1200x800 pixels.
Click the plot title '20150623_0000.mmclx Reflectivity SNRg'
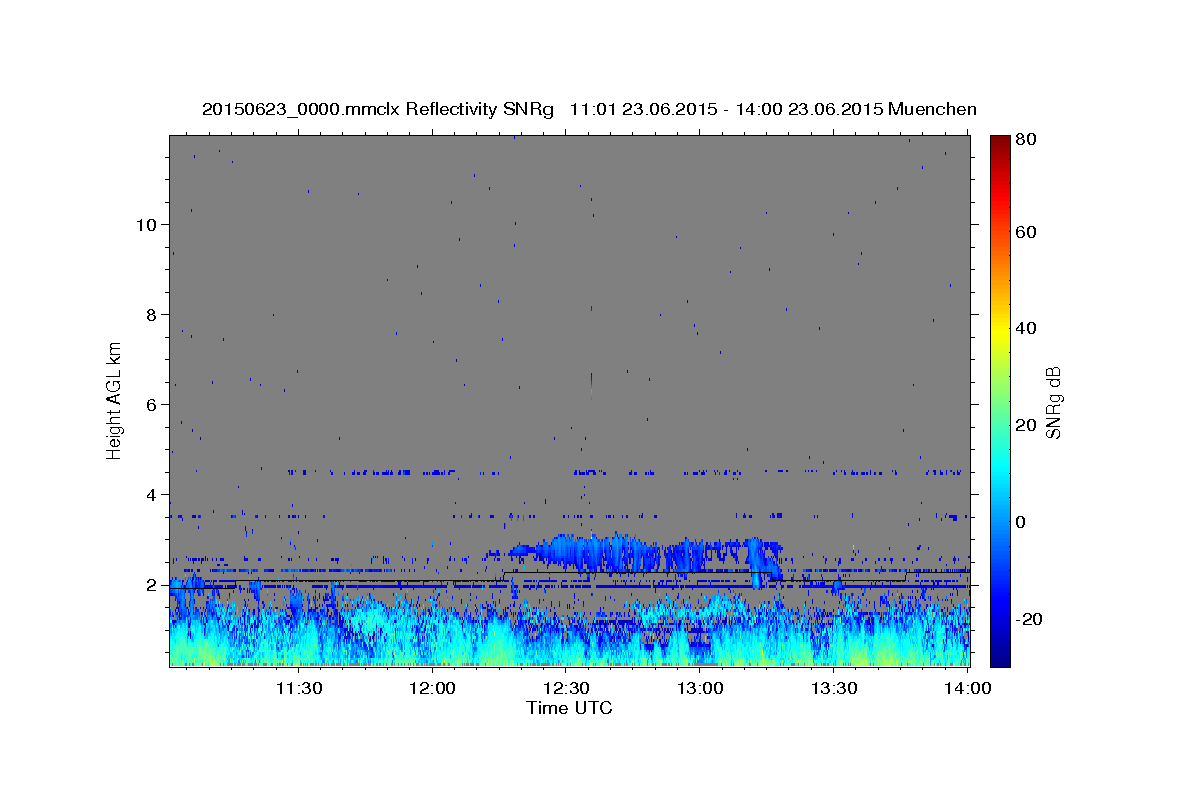pos(377,110)
